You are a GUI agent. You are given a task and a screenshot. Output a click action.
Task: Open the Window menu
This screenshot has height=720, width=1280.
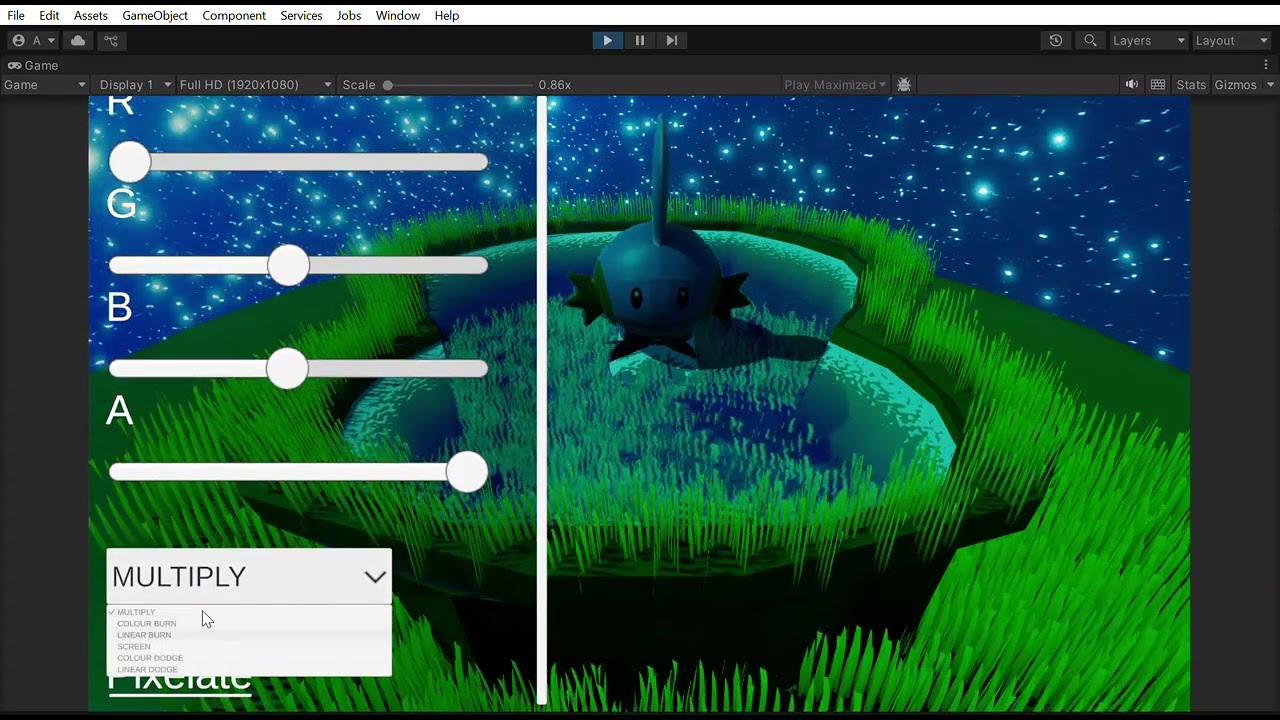(x=398, y=15)
